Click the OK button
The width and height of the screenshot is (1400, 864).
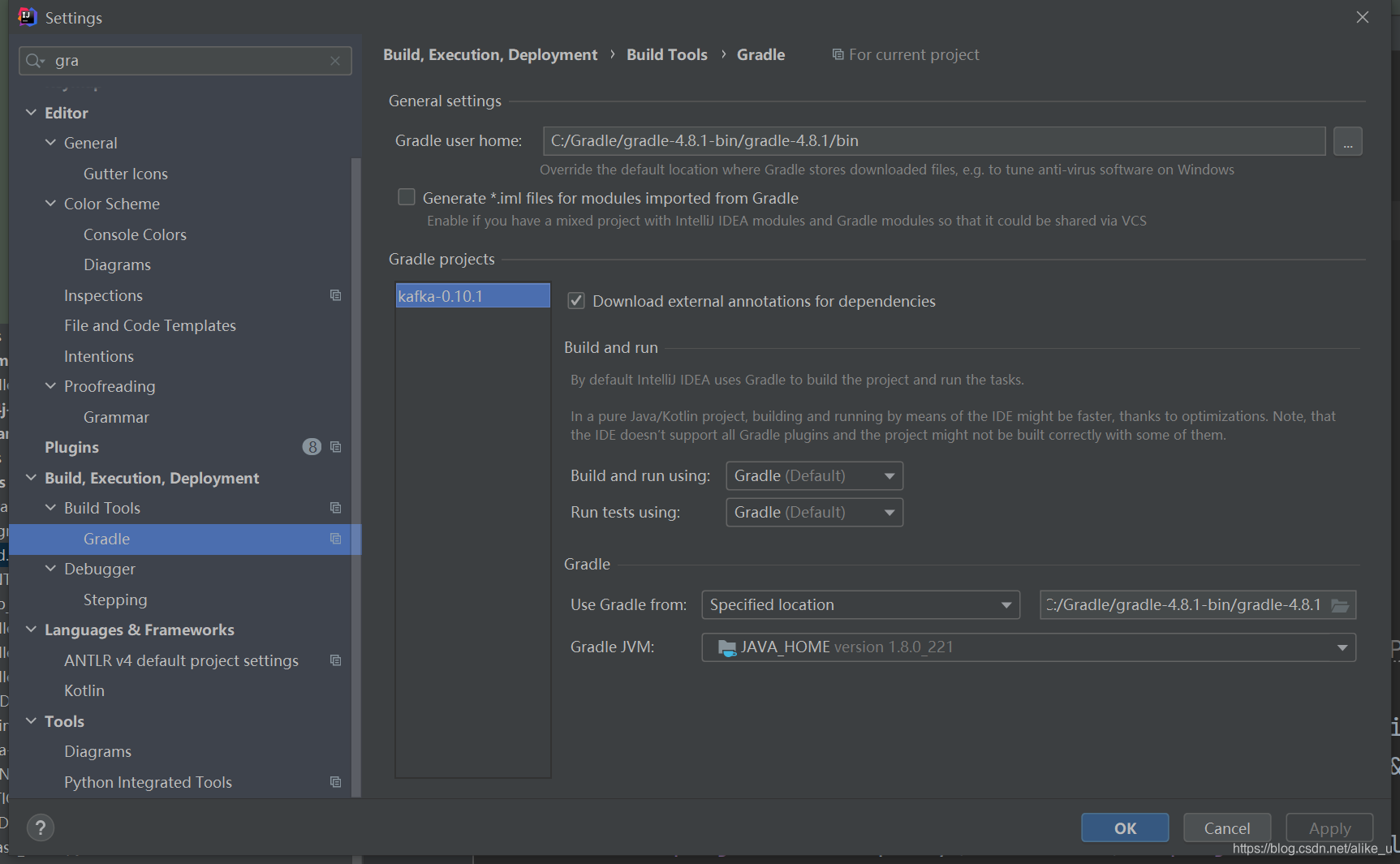point(1125,827)
